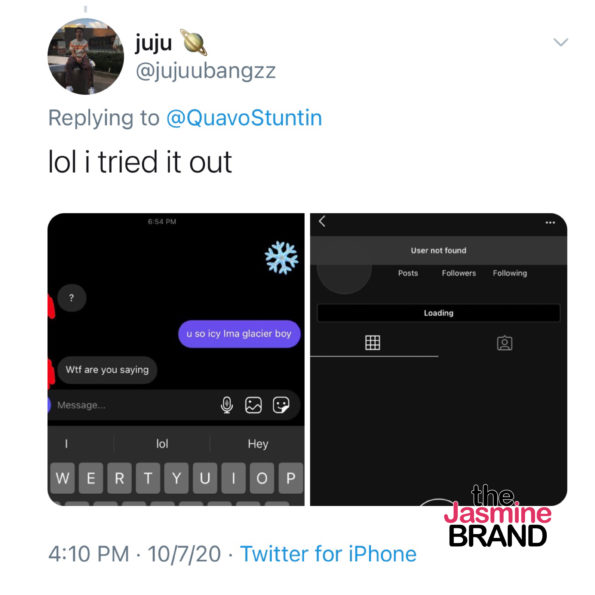Switch to the posts grid tab
The image size is (595, 595).
372,342
